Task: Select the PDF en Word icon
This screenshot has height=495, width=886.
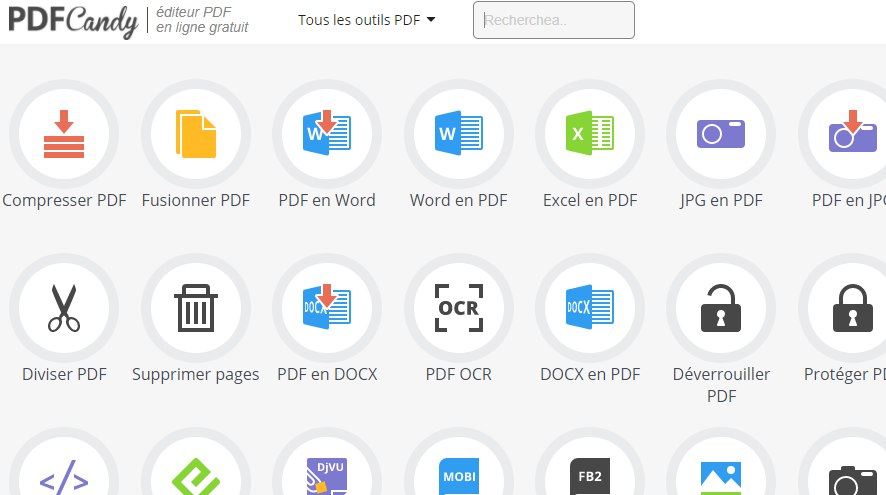Action: (327, 134)
